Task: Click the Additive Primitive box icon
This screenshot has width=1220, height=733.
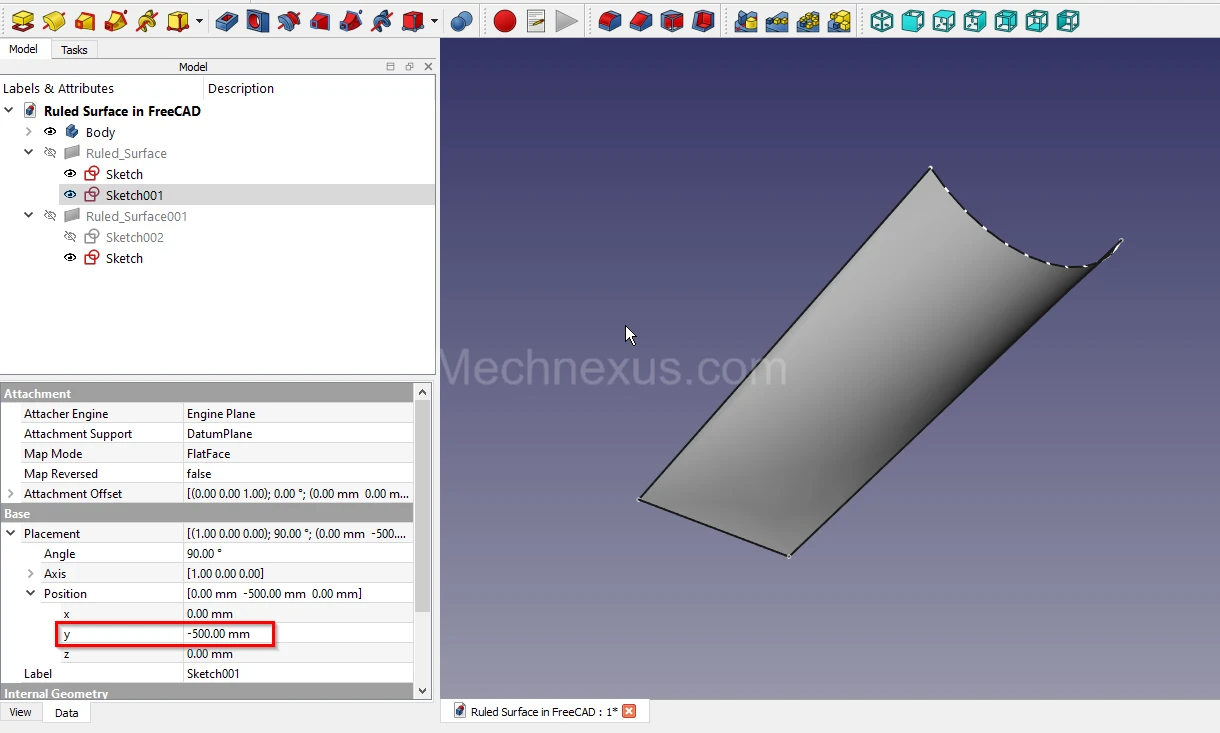Action: [178, 20]
